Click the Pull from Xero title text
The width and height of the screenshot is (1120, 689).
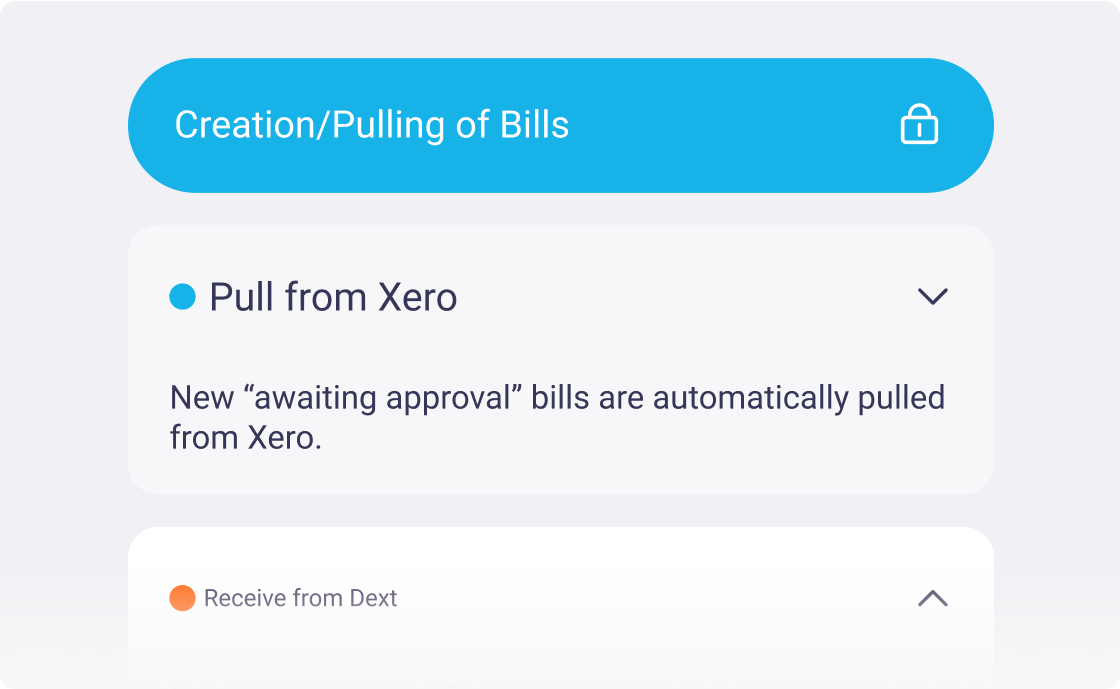click(331, 296)
